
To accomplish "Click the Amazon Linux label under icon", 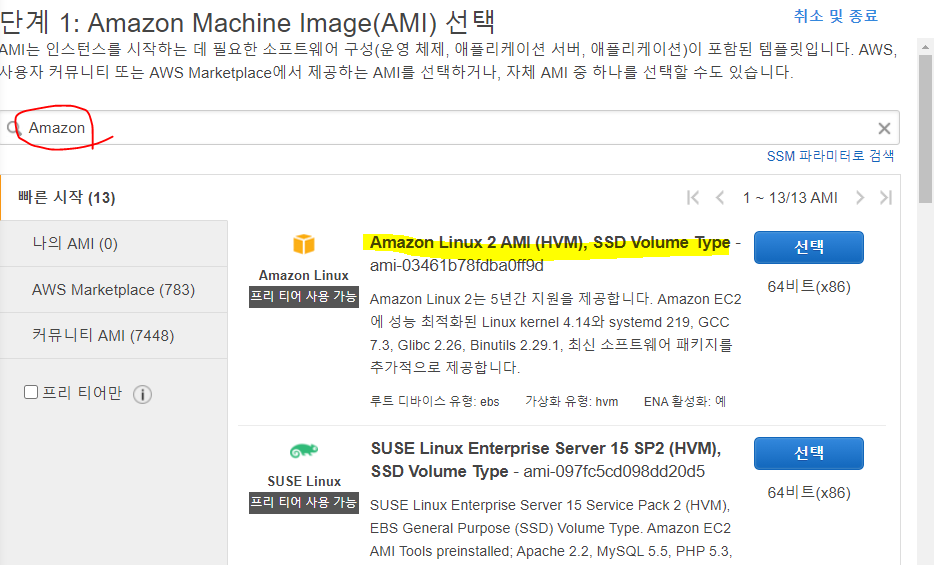I will [x=304, y=276].
